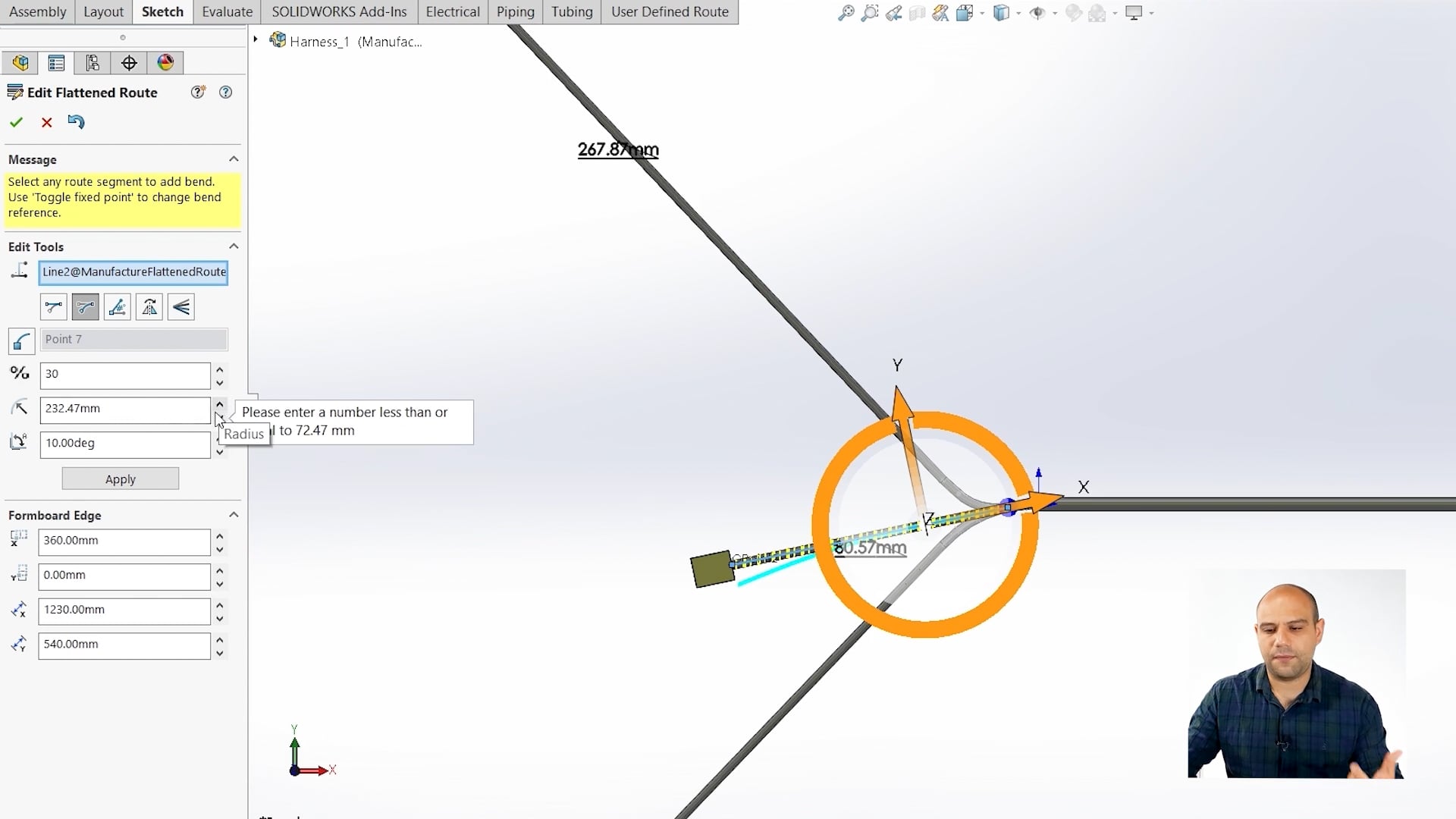Viewport: 1456px width, 819px height.
Task: Cancel the Edit Flattened Route with red X
Action: click(46, 122)
